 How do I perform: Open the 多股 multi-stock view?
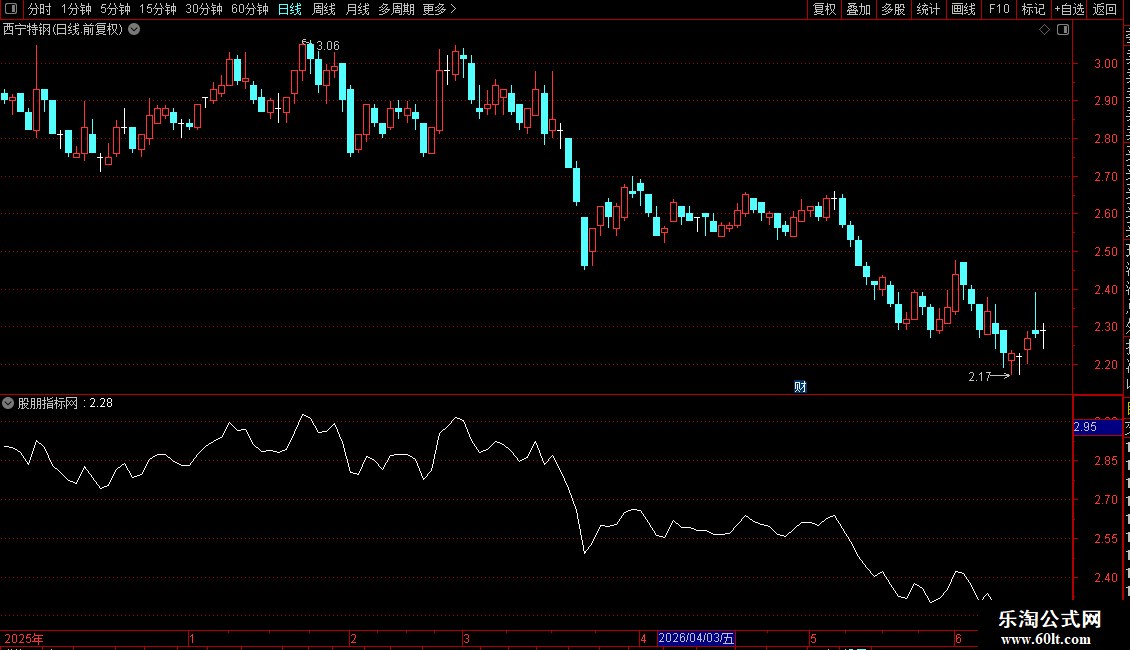click(x=893, y=9)
